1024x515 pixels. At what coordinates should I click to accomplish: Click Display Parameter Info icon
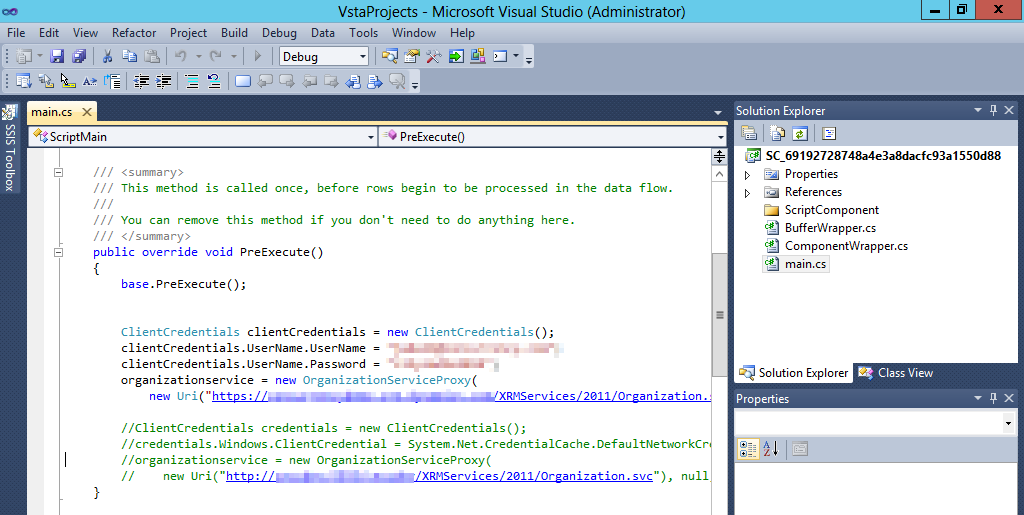(x=46, y=81)
